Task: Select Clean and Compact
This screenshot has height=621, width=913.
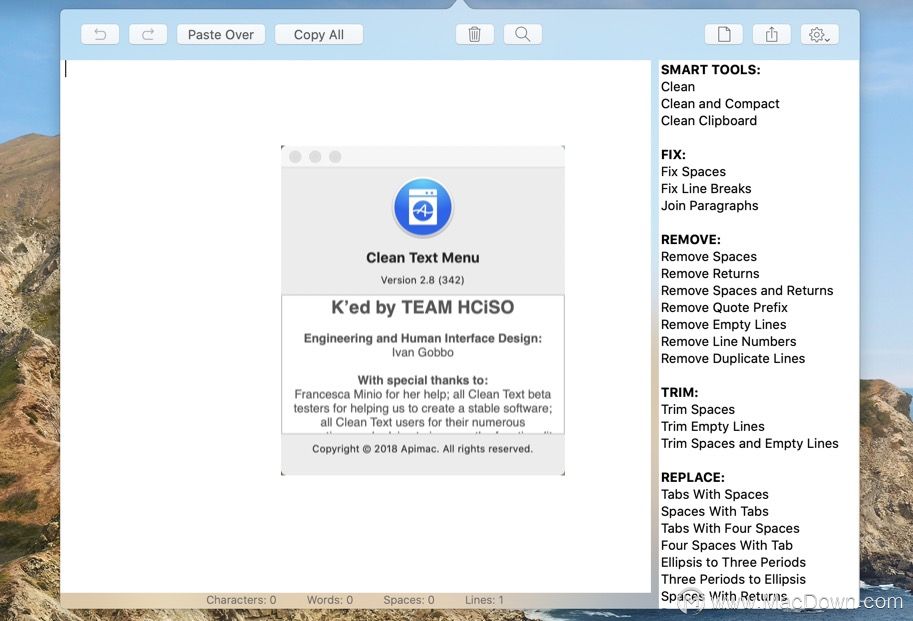Action: click(x=720, y=104)
